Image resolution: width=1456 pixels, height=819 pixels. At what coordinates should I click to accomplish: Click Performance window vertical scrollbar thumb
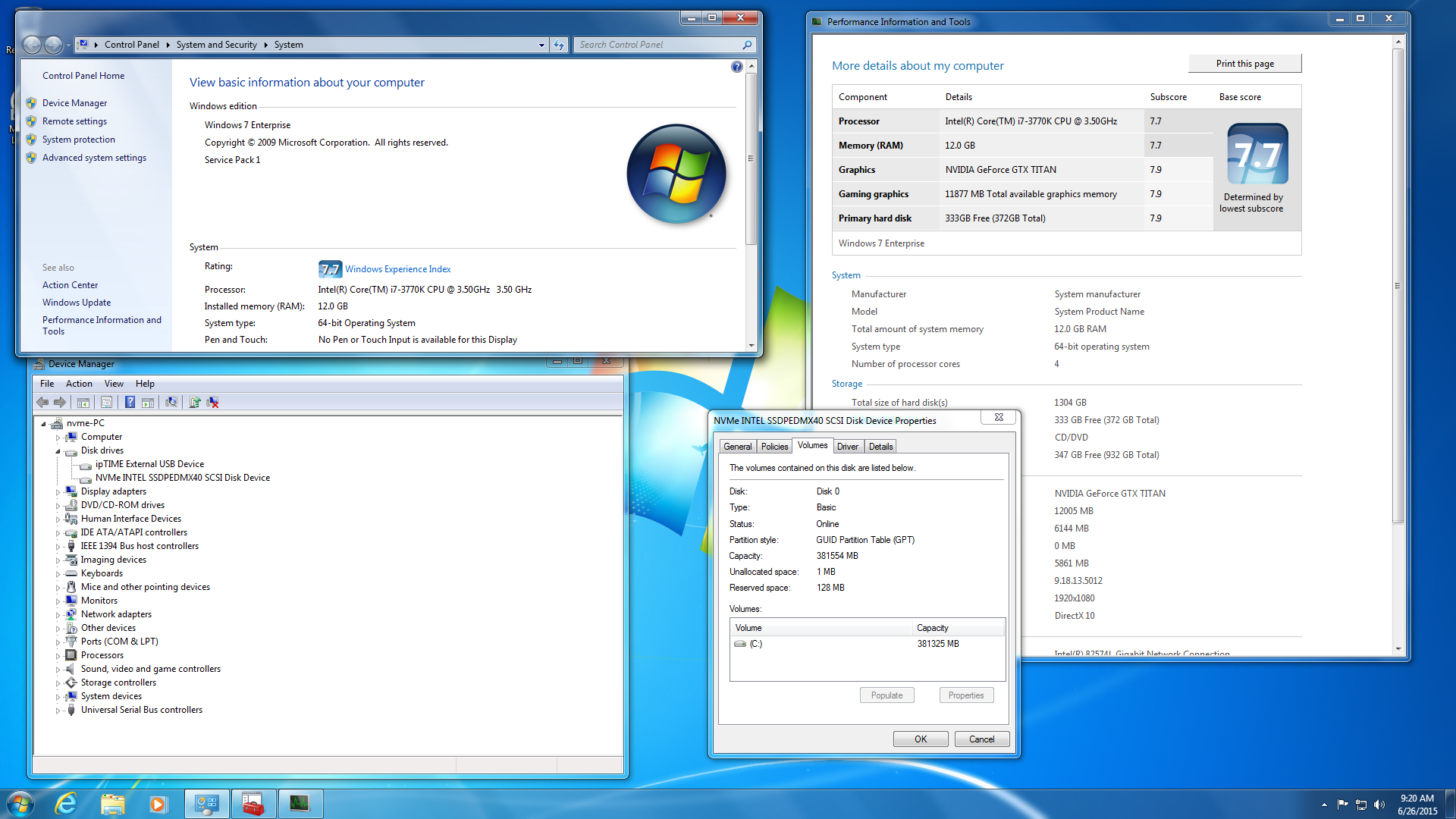pos(1398,285)
